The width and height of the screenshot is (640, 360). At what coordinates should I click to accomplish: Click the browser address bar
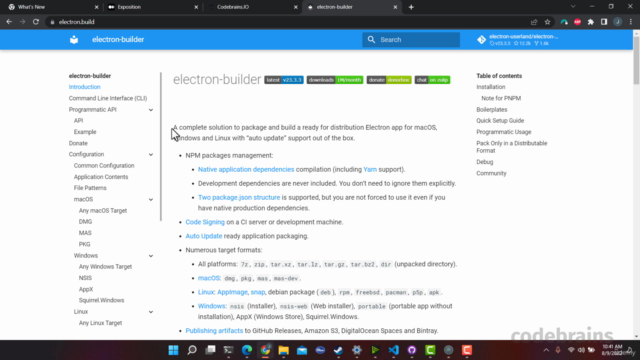point(286,22)
